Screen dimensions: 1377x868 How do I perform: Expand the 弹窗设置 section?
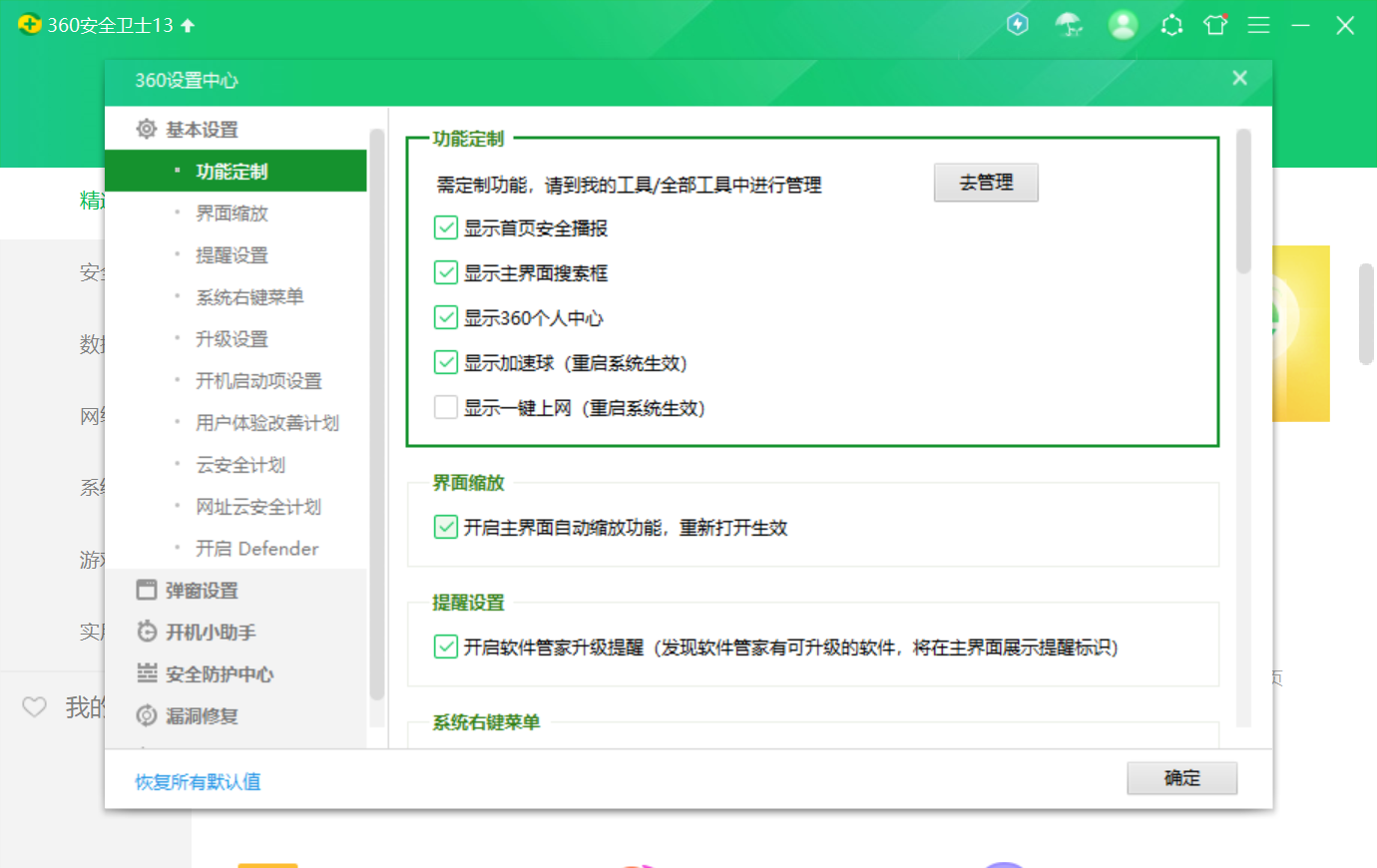click(x=235, y=590)
